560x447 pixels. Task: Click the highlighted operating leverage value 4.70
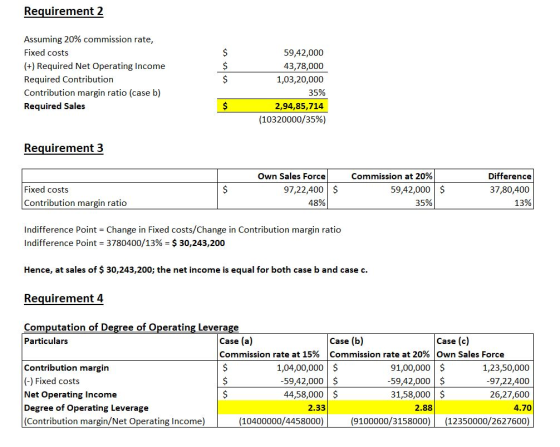coord(523,408)
